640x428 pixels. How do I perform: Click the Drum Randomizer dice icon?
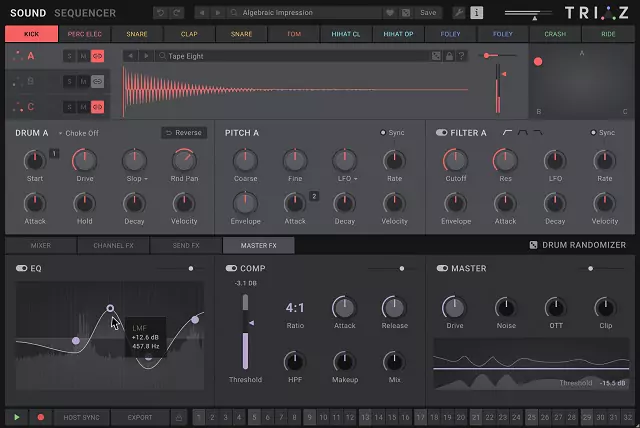[533, 245]
